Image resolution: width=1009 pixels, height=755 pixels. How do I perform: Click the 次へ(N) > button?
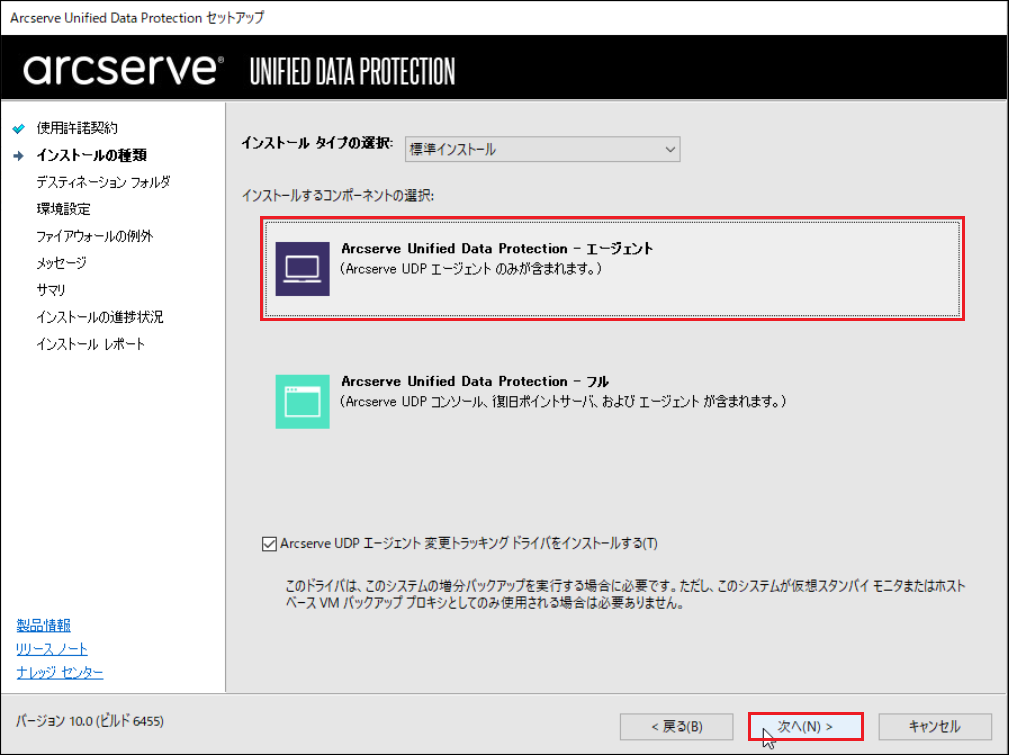click(x=806, y=727)
